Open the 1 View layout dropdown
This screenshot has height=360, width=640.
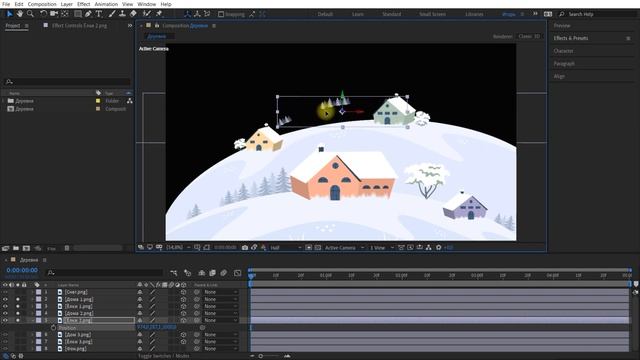pos(382,247)
